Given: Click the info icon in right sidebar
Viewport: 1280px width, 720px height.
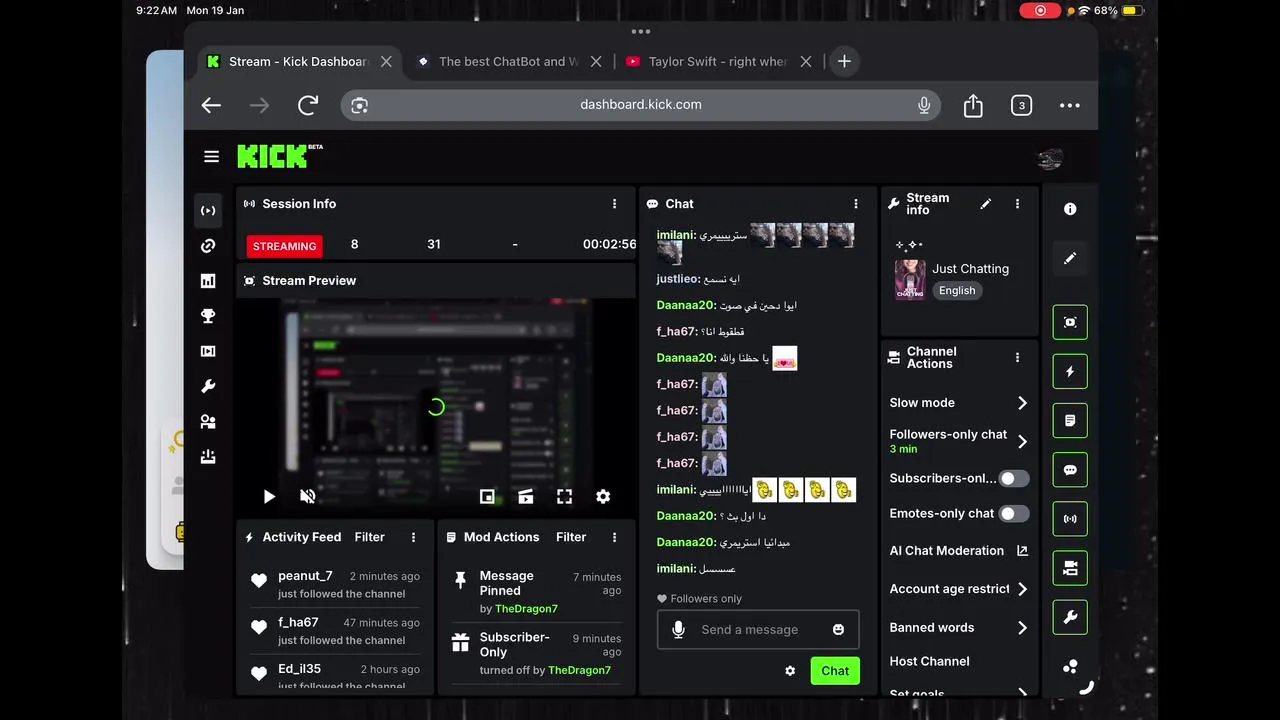Looking at the screenshot, I should pyautogui.click(x=1070, y=209).
